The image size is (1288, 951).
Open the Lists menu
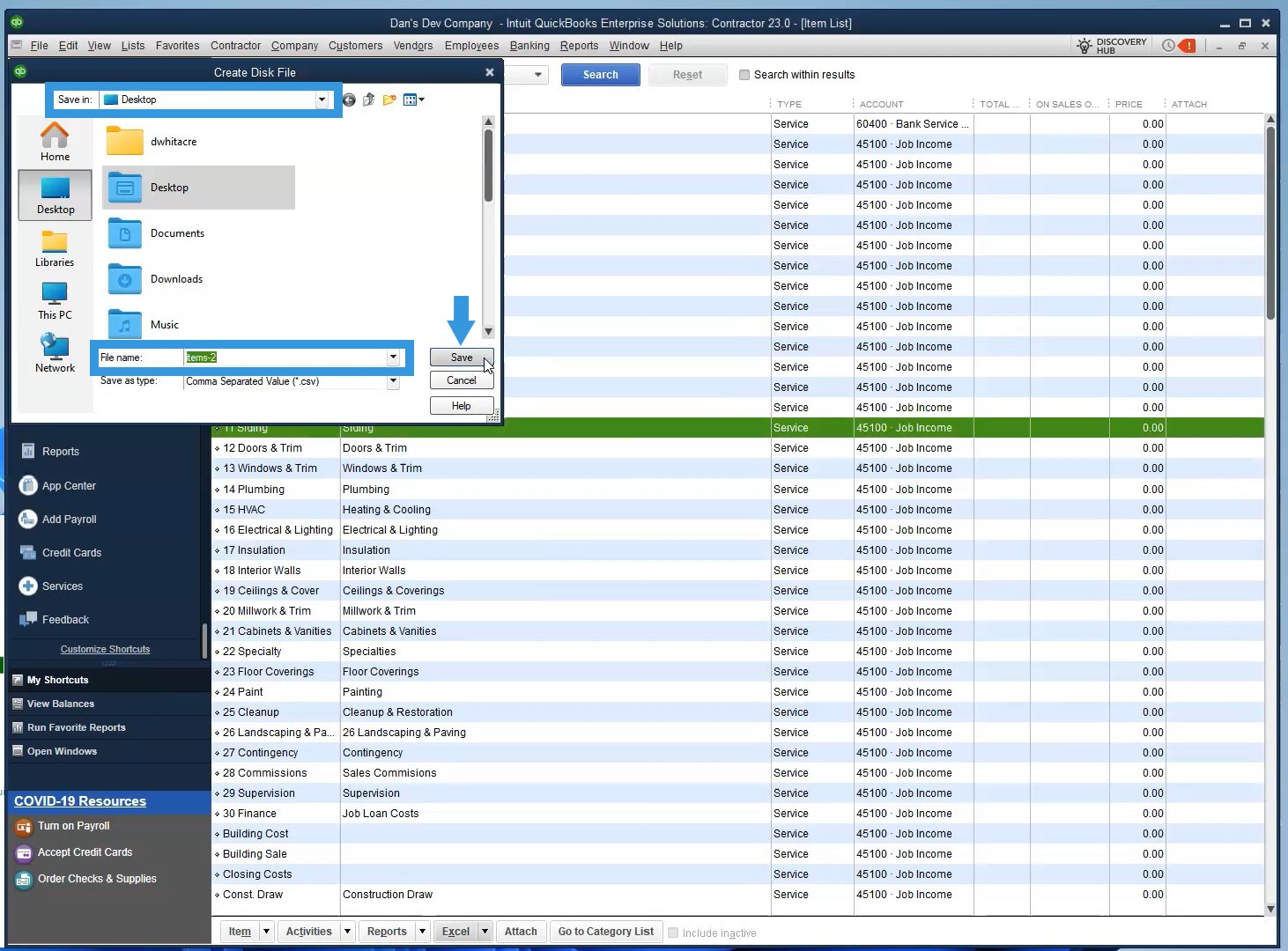point(133,46)
